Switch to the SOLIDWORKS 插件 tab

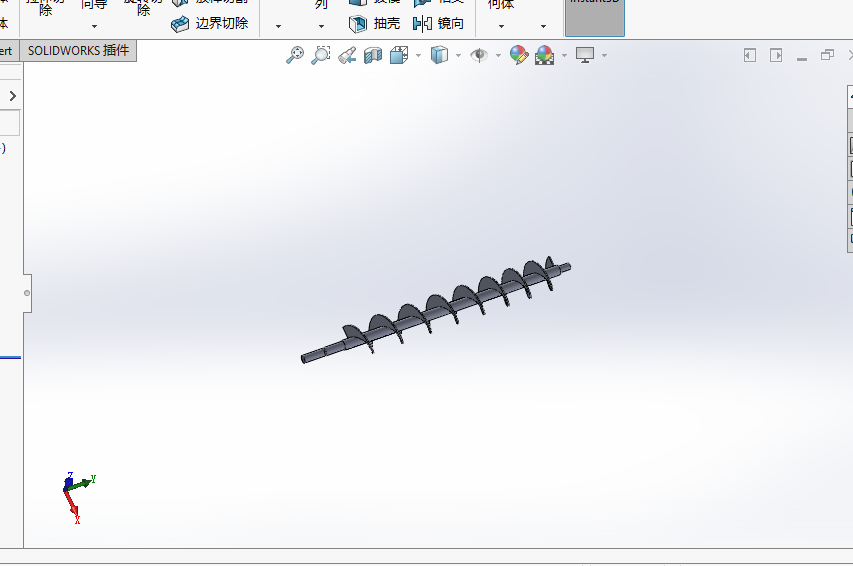coord(78,50)
